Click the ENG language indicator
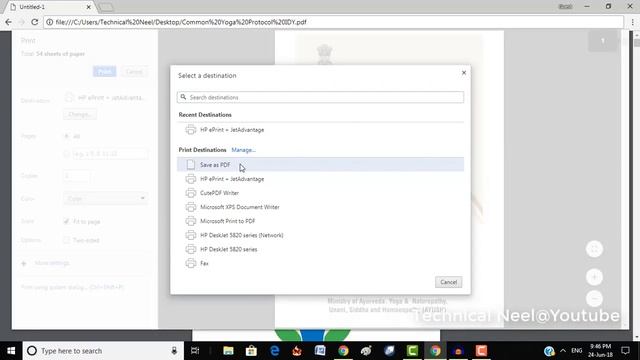Viewport: 640px width, 360px height. click(577, 351)
